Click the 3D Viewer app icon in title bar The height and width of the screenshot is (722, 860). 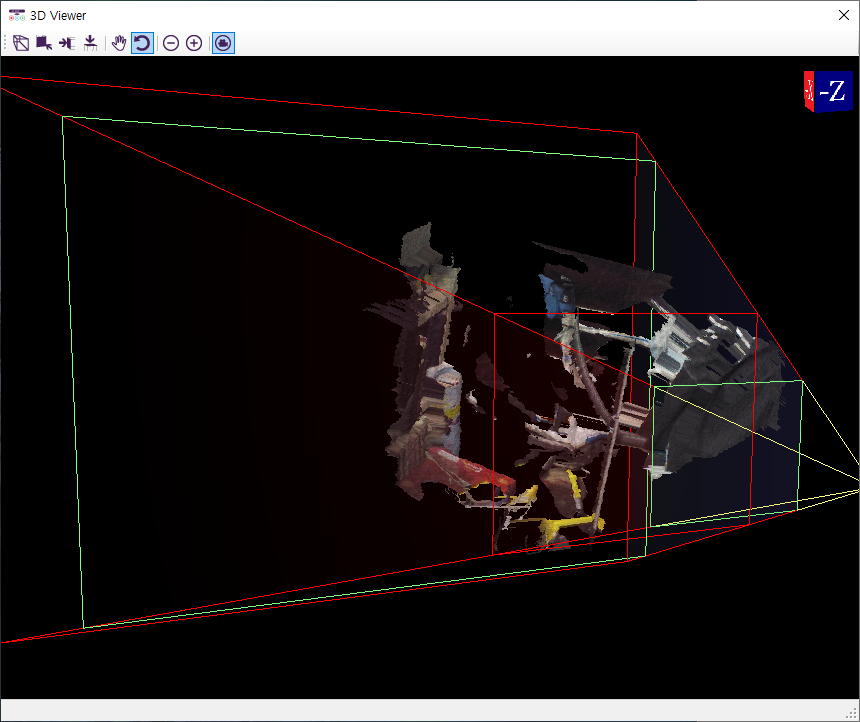(x=17, y=15)
